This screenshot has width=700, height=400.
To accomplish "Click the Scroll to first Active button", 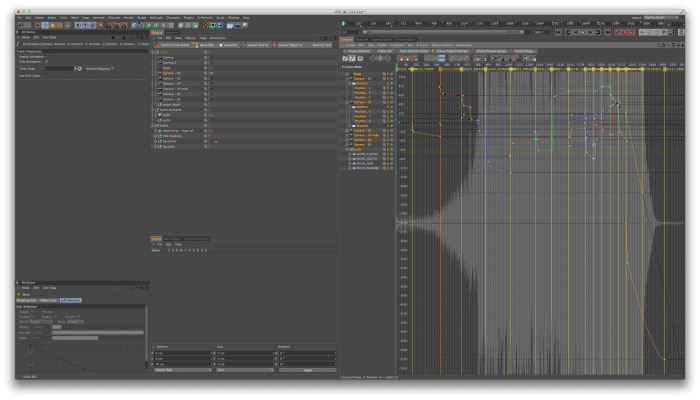I will pos(172,45).
